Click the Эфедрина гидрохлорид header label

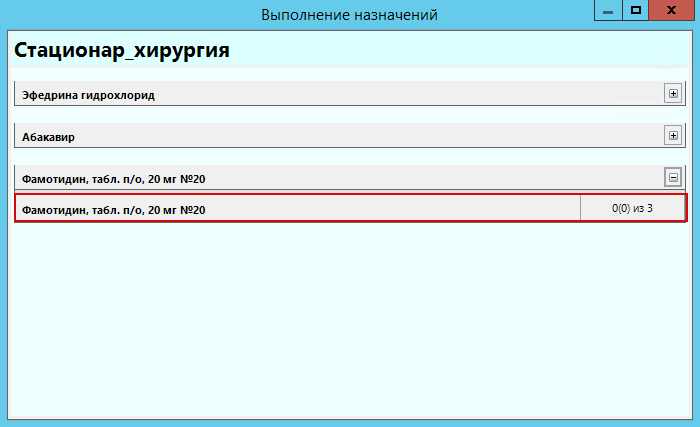88,95
